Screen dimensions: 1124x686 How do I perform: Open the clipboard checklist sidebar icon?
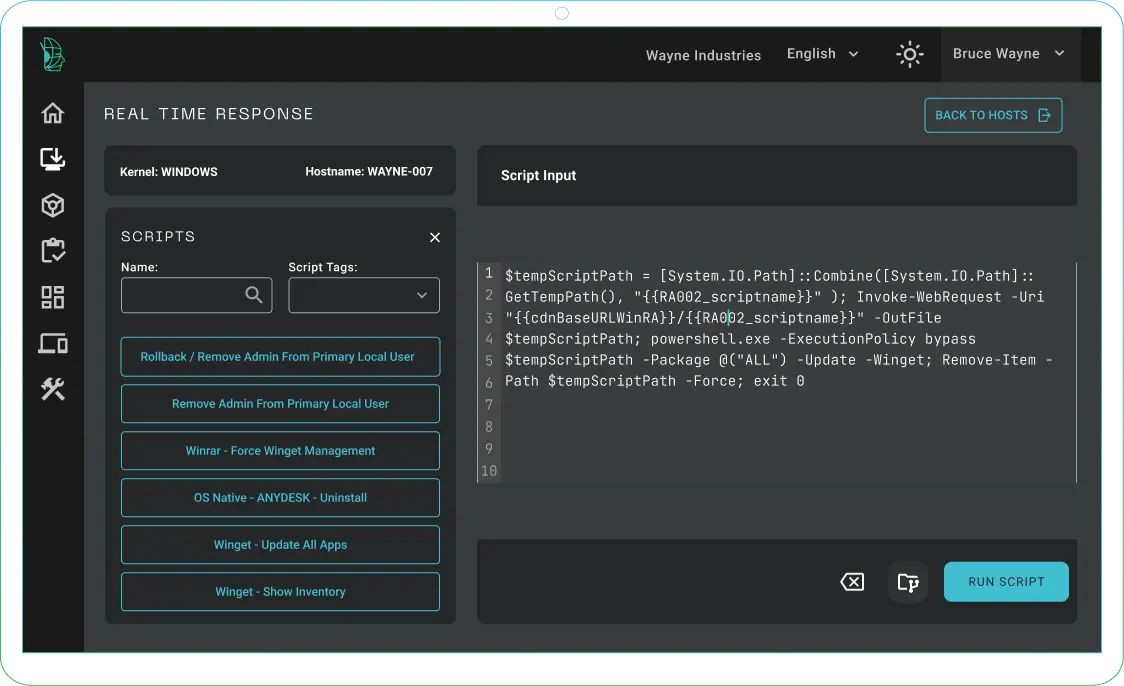[52, 251]
